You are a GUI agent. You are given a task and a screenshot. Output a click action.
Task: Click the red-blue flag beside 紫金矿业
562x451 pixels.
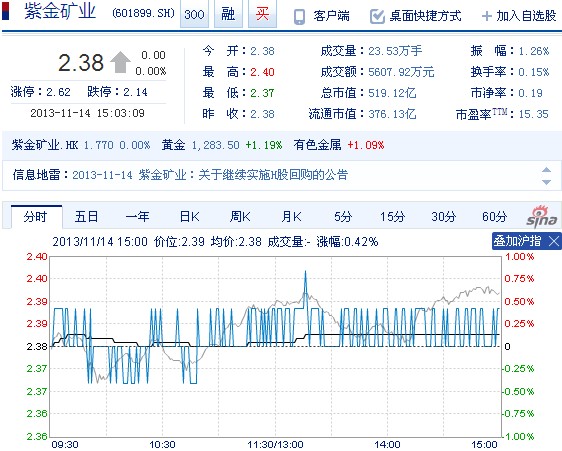click(x=5, y=11)
